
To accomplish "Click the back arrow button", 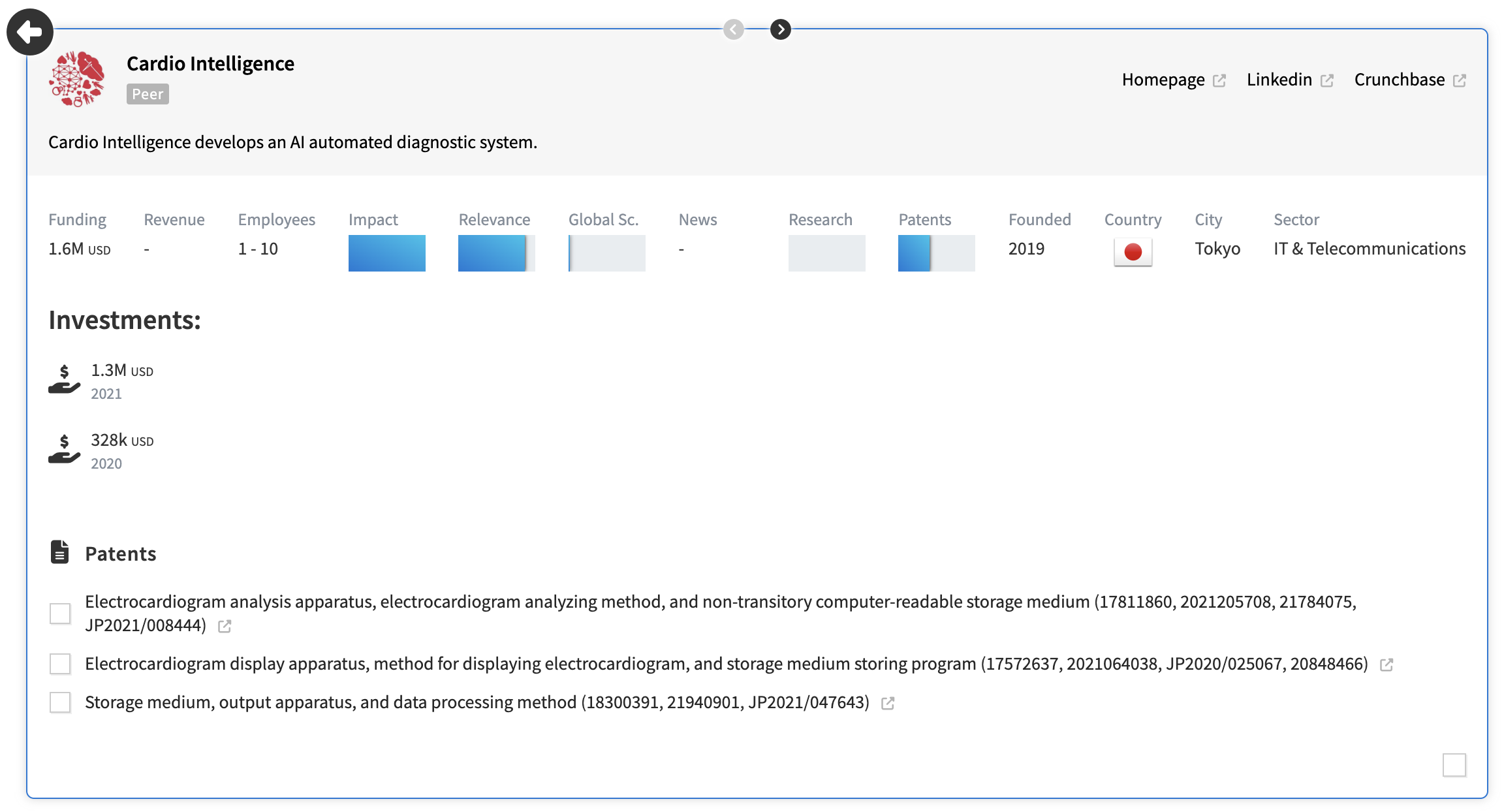I will [29, 31].
